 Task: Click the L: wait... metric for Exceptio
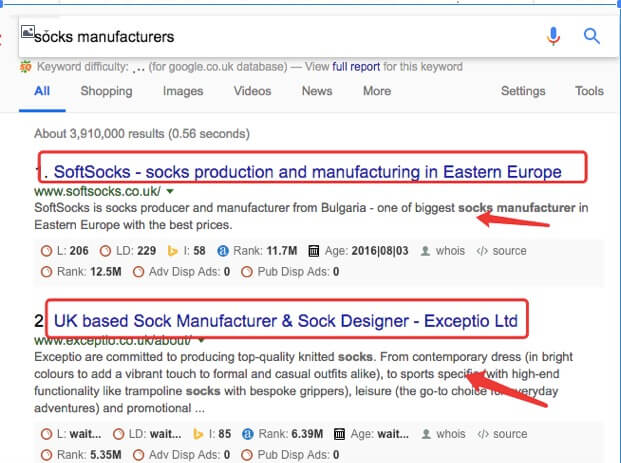[71, 434]
